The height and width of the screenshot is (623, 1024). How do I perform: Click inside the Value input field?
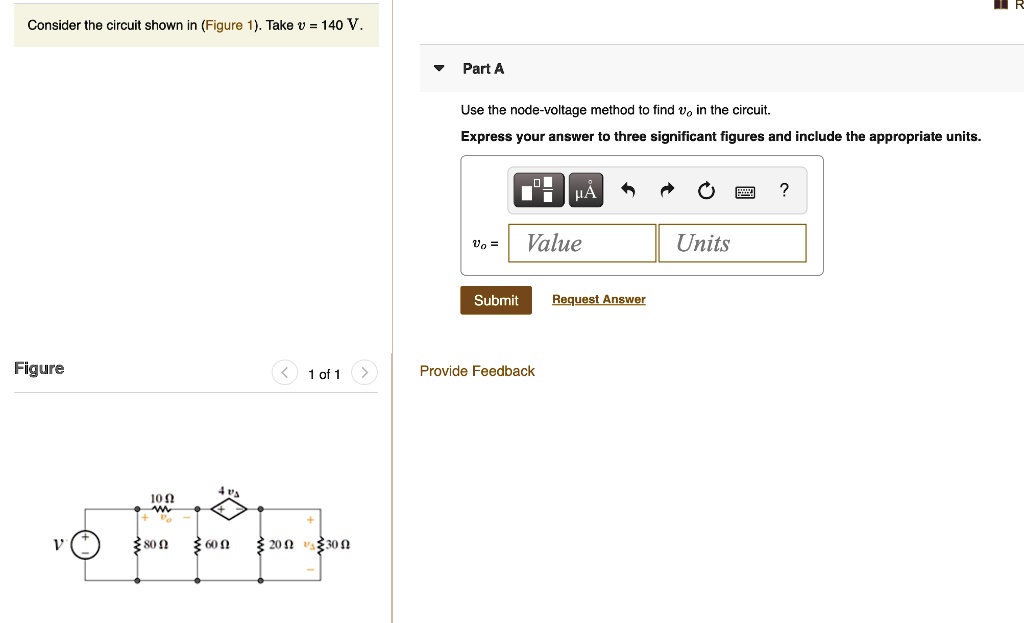coord(581,242)
